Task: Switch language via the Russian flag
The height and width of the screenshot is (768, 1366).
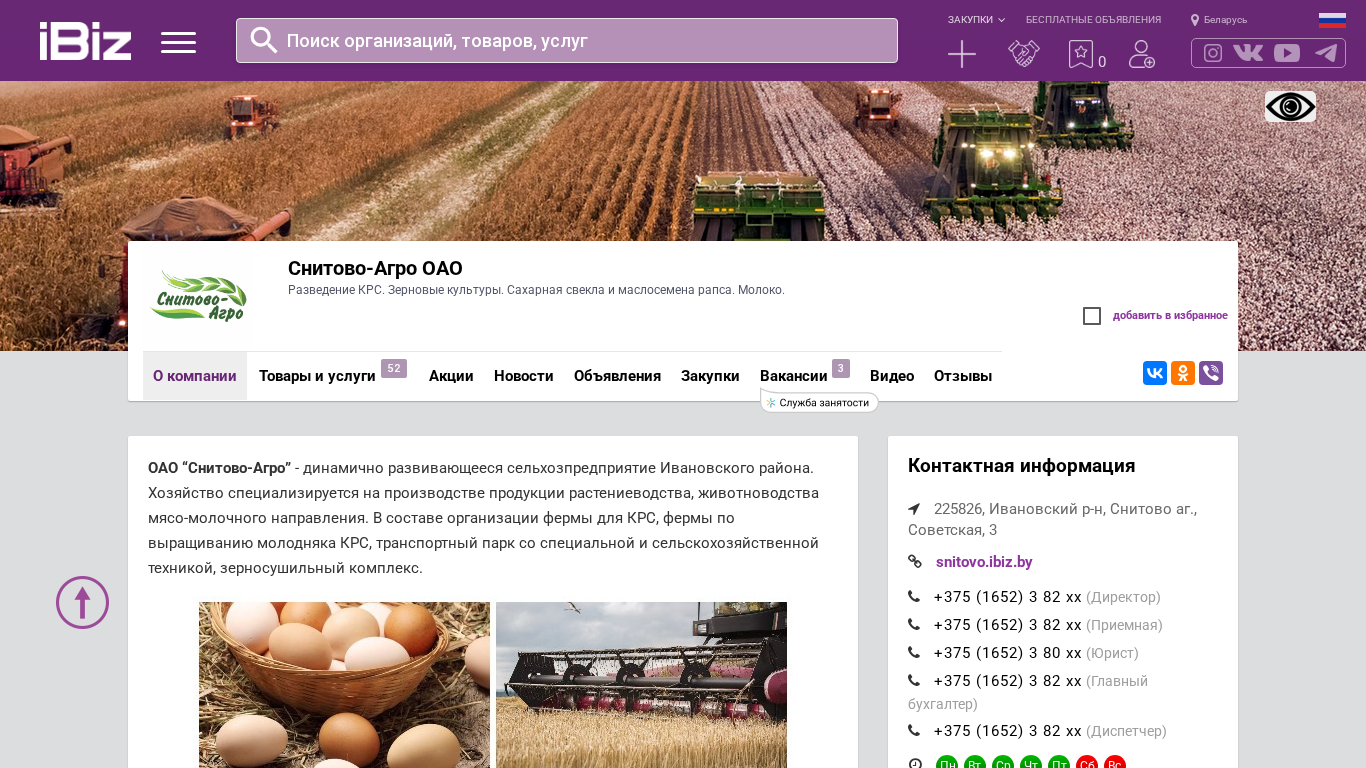Action: (1332, 20)
